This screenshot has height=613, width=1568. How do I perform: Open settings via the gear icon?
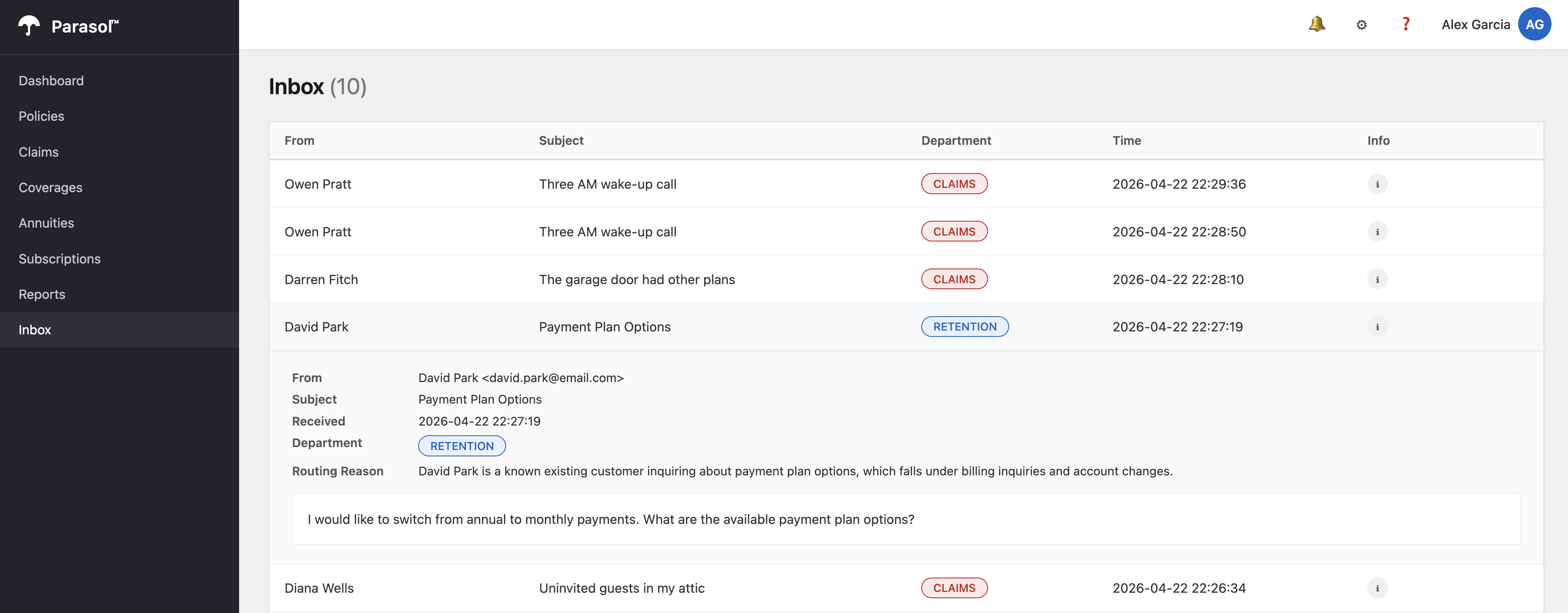point(1362,25)
